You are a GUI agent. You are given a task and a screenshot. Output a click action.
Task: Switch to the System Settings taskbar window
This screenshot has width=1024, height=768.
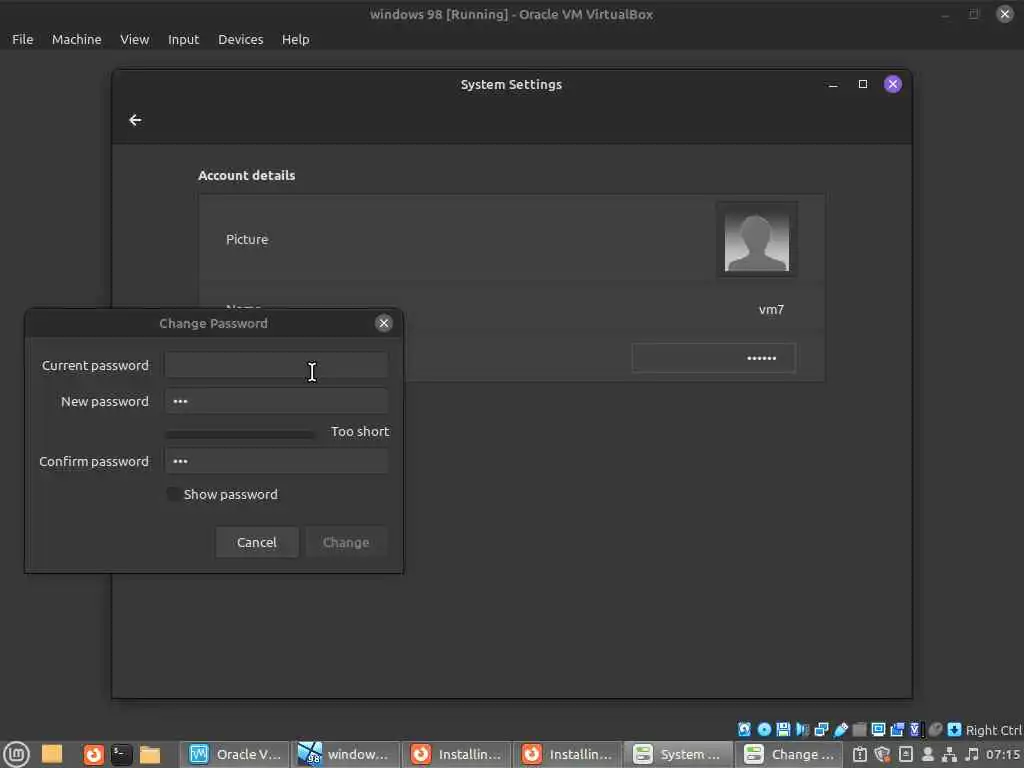(679, 754)
